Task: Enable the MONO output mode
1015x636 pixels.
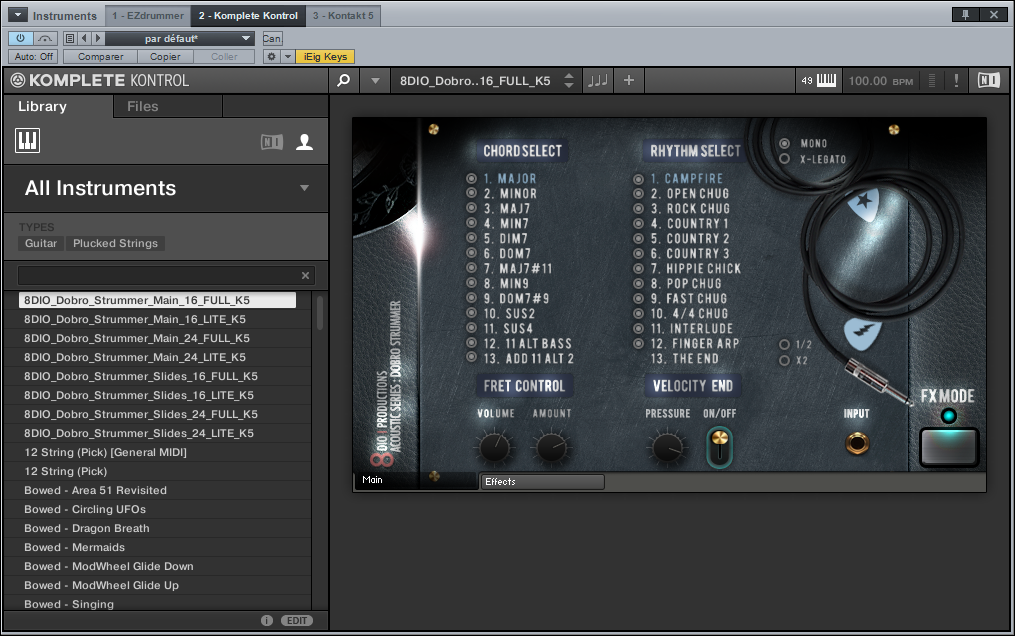Action: (783, 143)
